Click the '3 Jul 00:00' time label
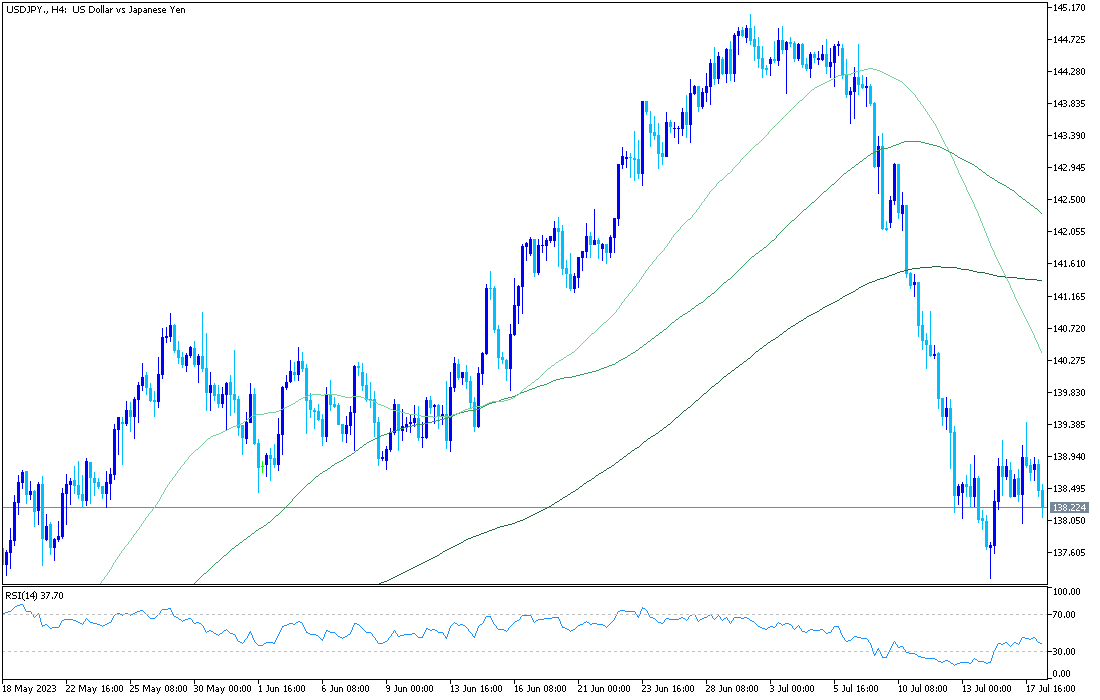The width and height of the screenshot is (1100, 700). [x=792, y=689]
